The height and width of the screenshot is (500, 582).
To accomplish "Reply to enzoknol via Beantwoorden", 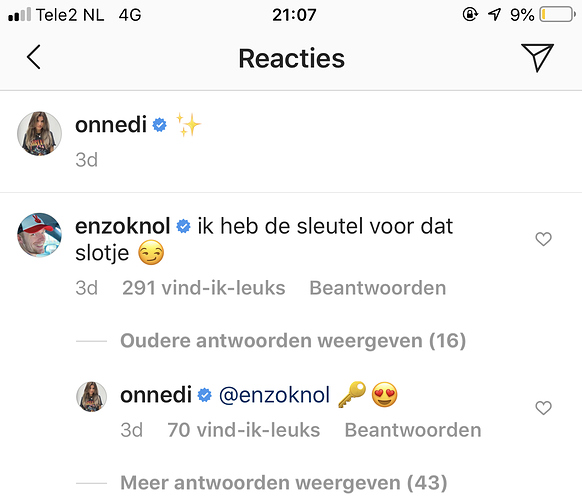I will point(377,288).
